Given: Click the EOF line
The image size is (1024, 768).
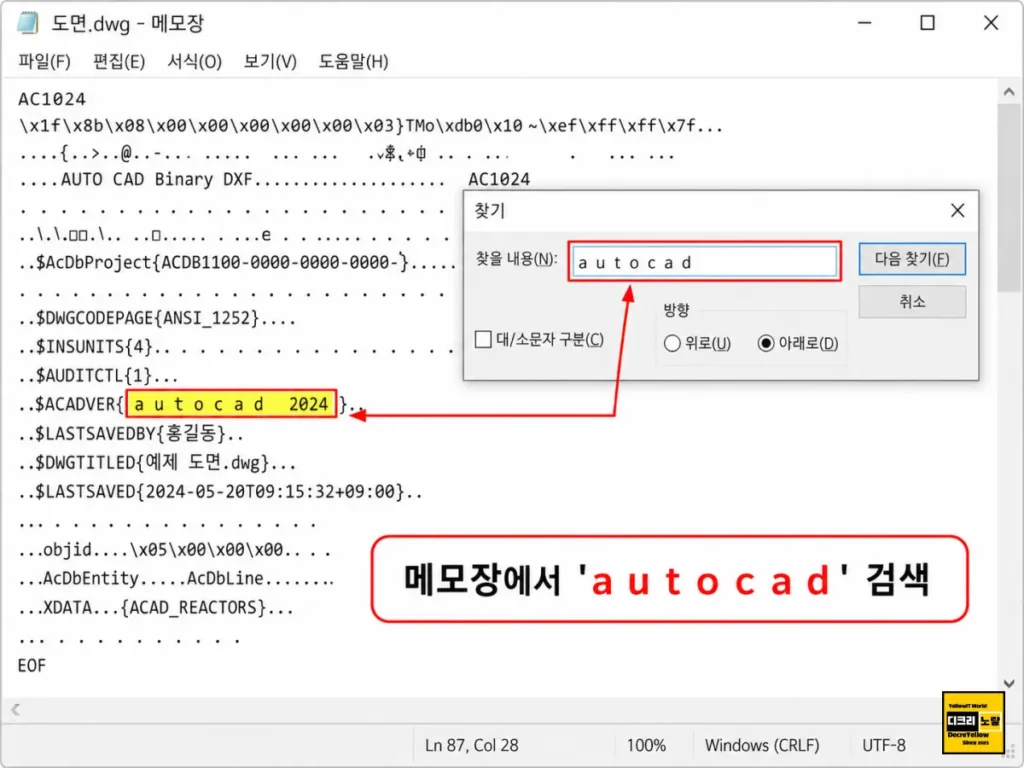Looking at the screenshot, I should 32,665.
